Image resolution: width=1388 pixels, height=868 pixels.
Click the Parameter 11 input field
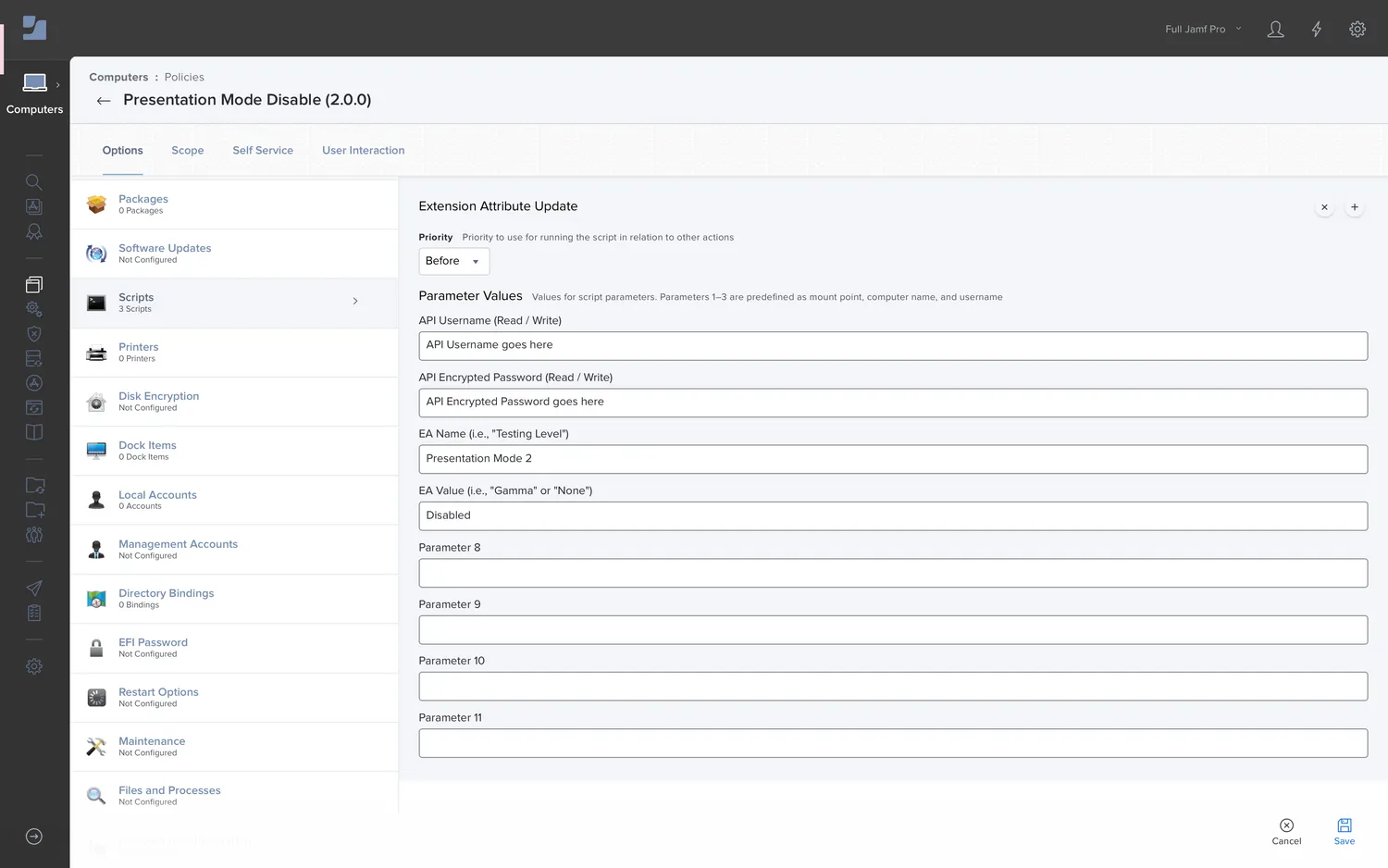[x=893, y=743]
